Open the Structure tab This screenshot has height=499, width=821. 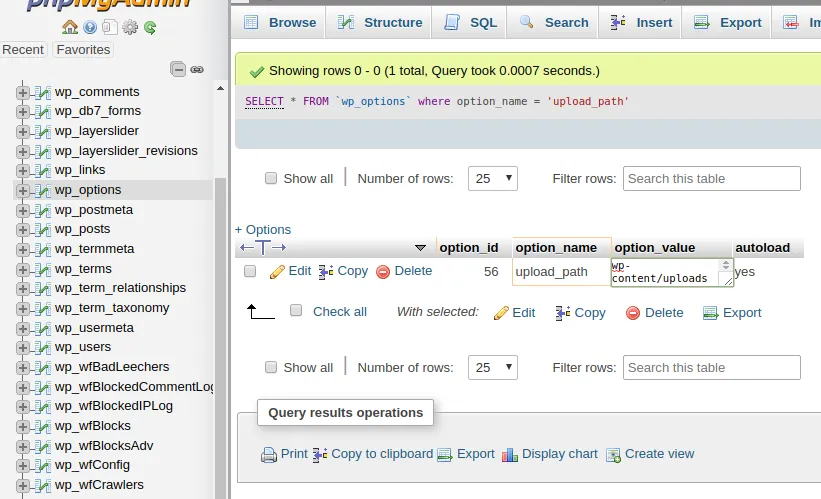379,23
